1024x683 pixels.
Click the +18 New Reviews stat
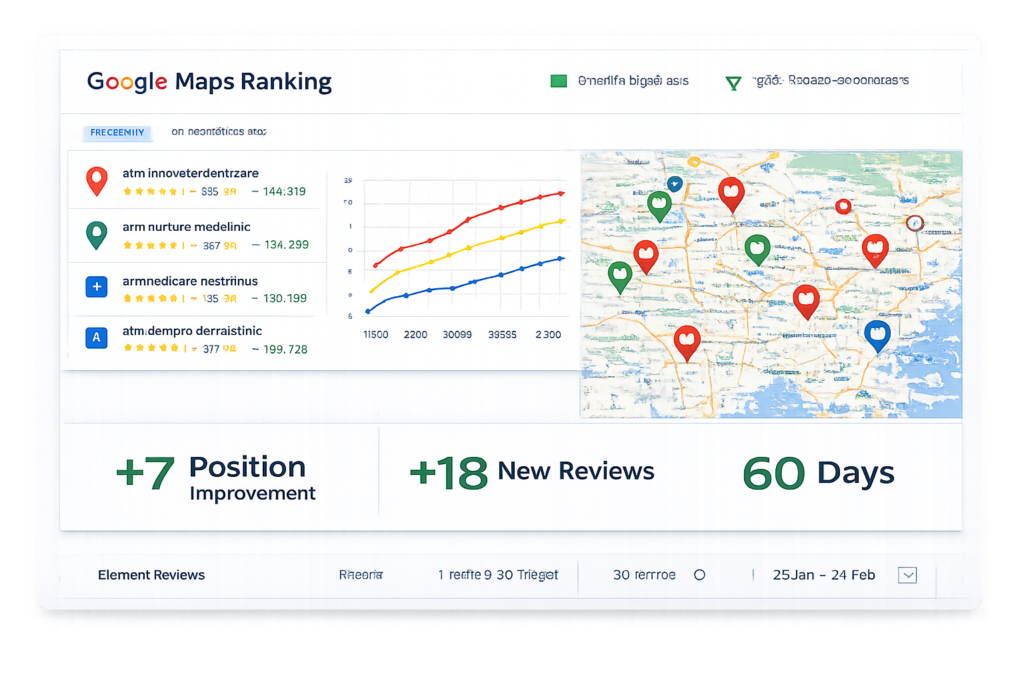[532, 472]
